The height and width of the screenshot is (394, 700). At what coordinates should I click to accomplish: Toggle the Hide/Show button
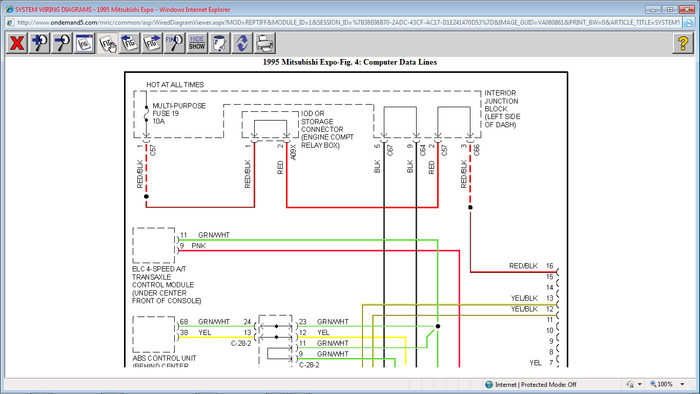[197, 43]
